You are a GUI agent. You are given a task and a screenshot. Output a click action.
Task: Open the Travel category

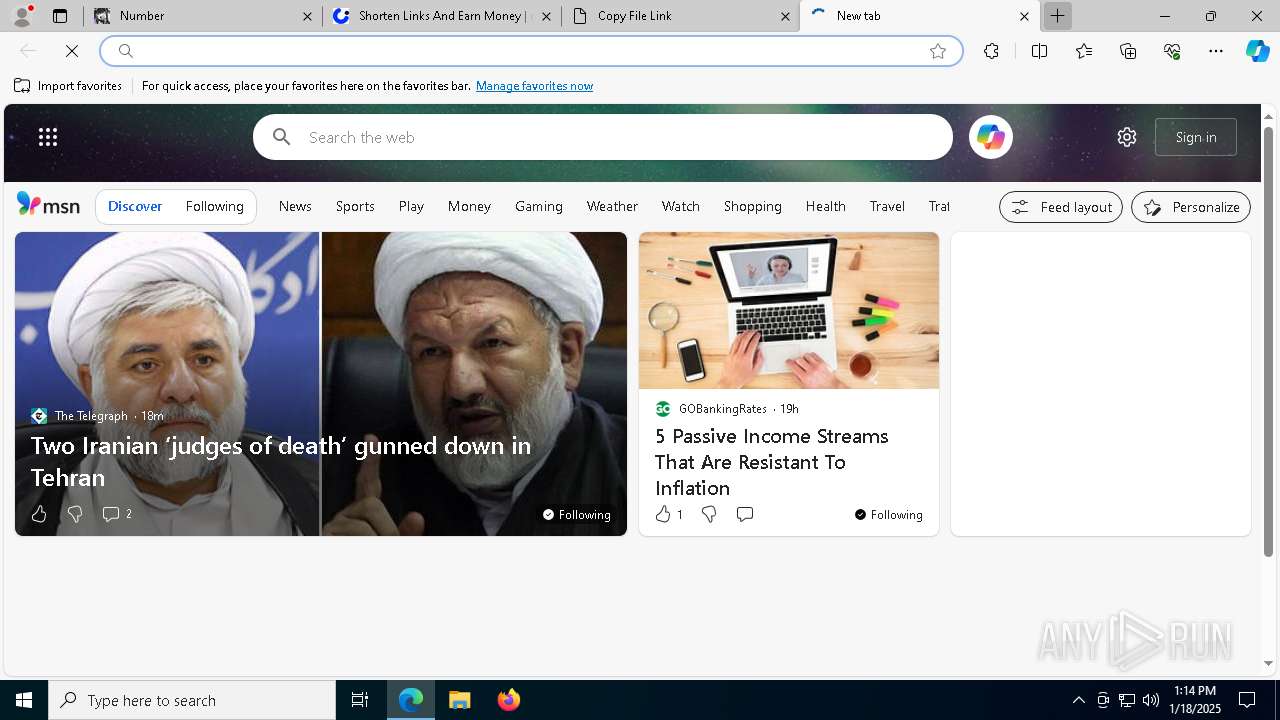tap(887, 206)
